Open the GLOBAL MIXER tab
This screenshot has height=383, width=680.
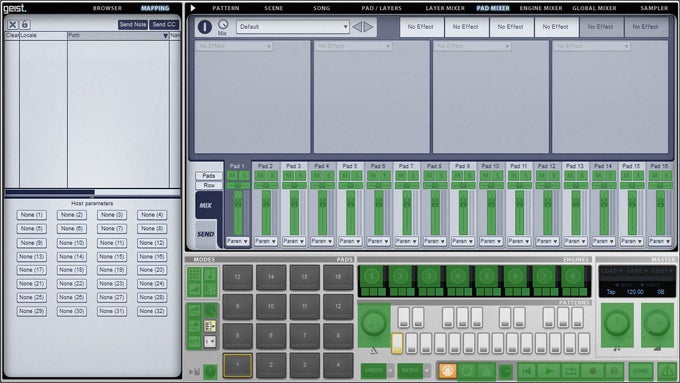pos(594,8)
